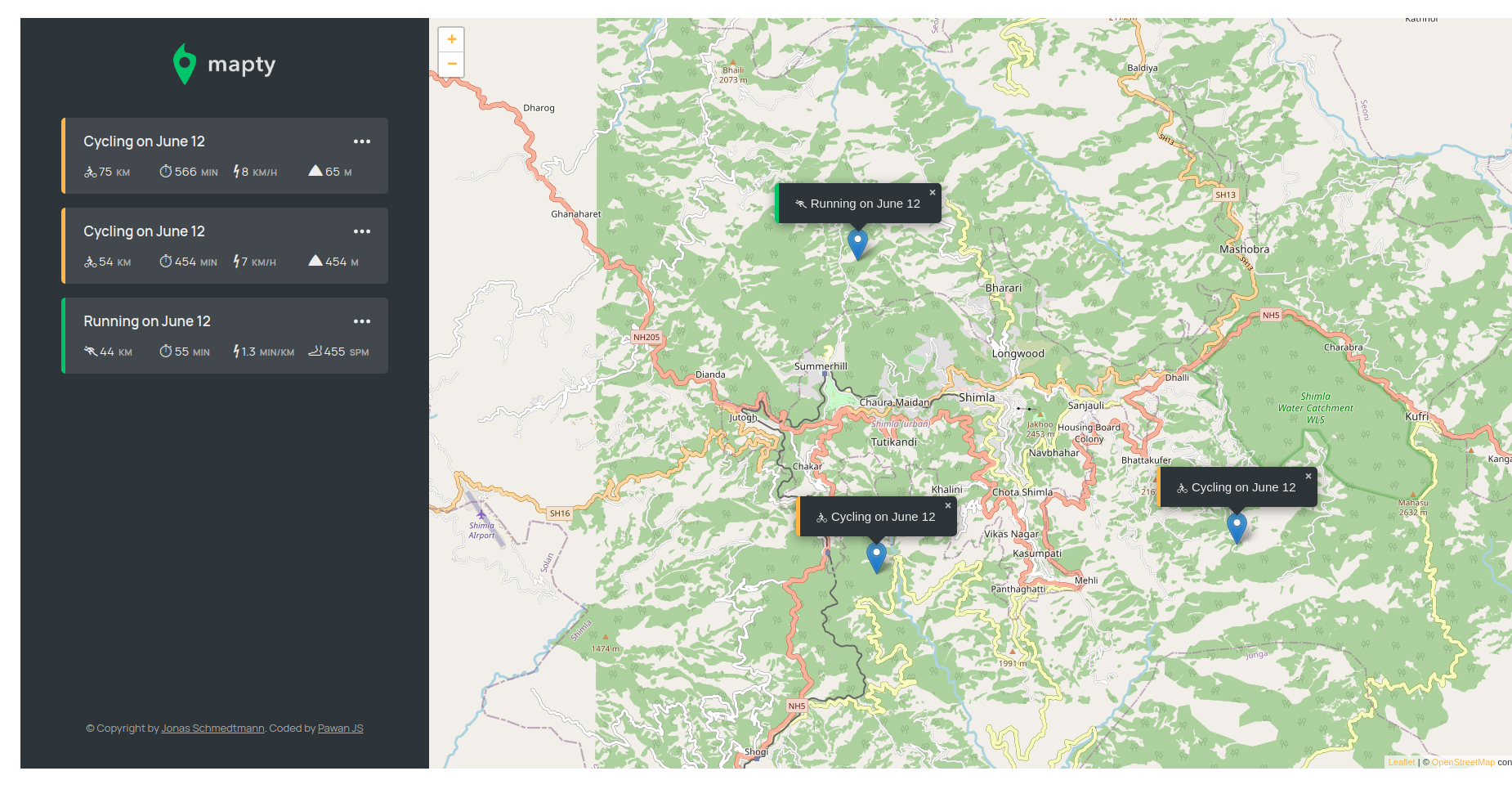Image resolution: width=1512 pixels, height=789 pixels.
Task: Click the map marker under Running popup
Action: coord(857,244)
